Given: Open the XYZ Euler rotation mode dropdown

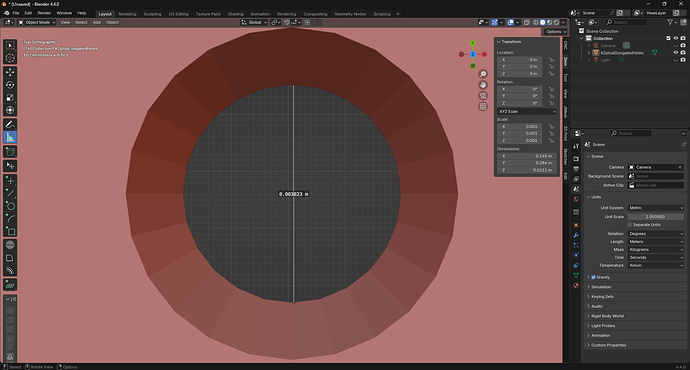Looking at the screenshot, I should (x=527, y=111).
